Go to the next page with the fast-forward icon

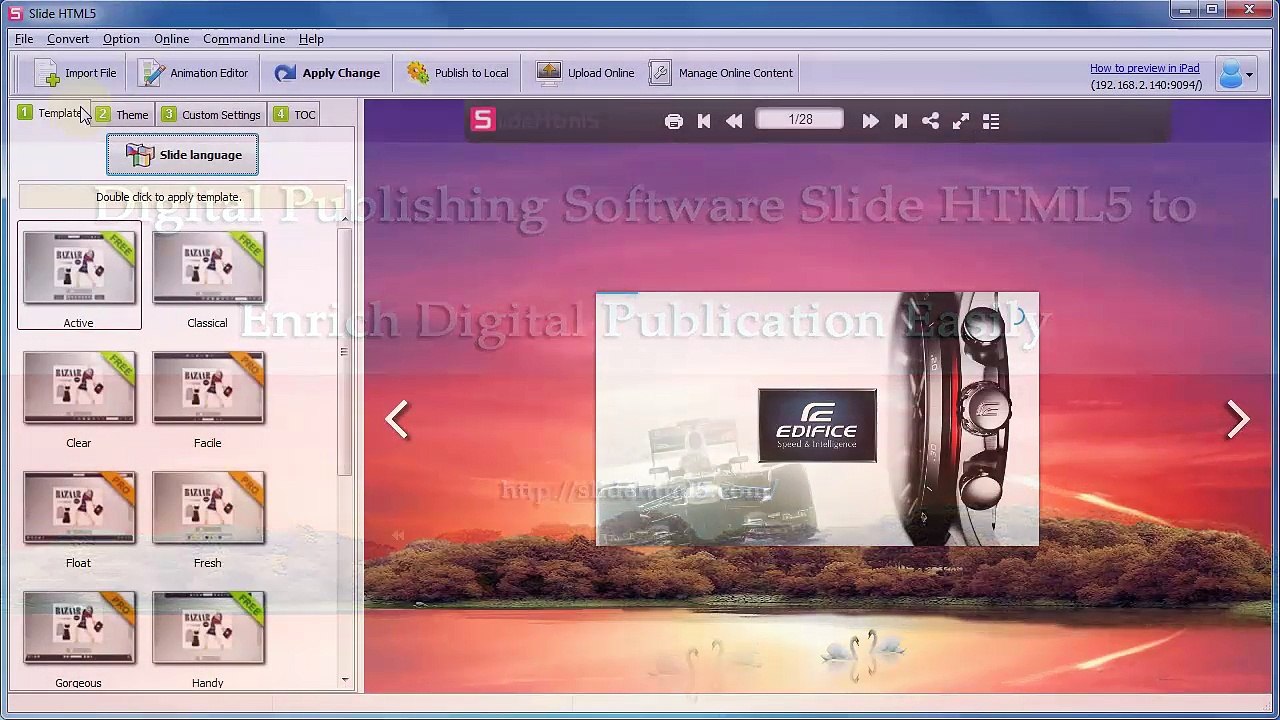[870, 121]
